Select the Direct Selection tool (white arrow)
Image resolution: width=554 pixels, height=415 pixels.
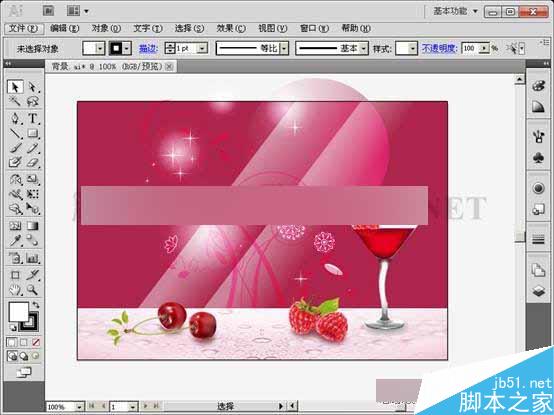coord(33,87)
